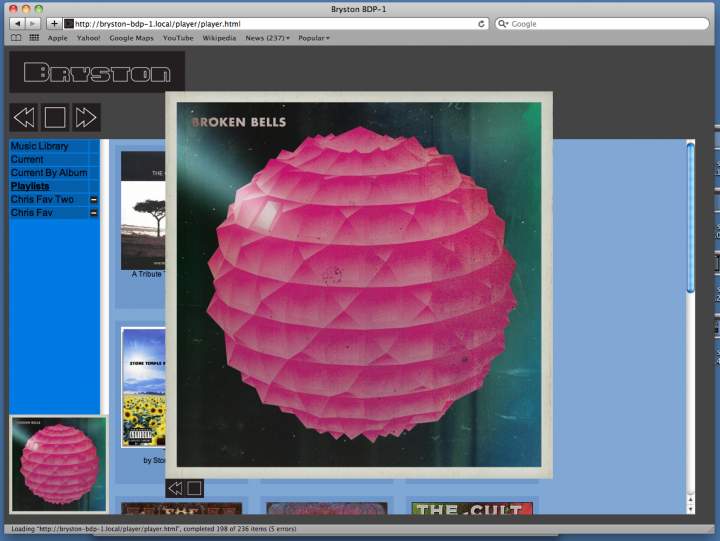720x541 pixels.
Task: Open the A Tribute album cover with the tree
Action: click(143, 211)
